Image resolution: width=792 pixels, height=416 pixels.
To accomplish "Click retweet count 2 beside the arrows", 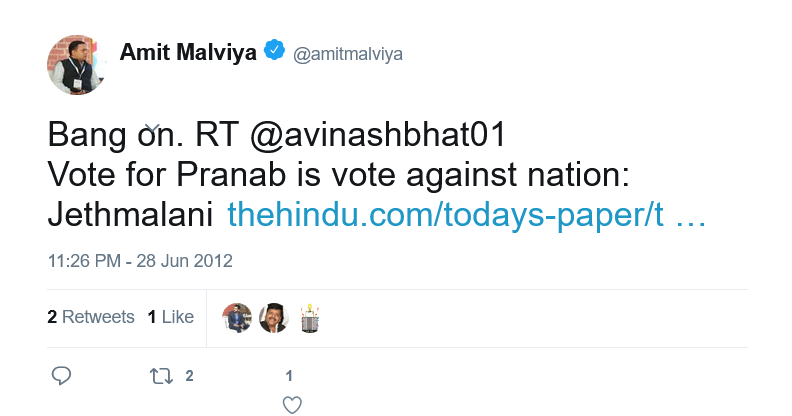I will pos(189,376).
